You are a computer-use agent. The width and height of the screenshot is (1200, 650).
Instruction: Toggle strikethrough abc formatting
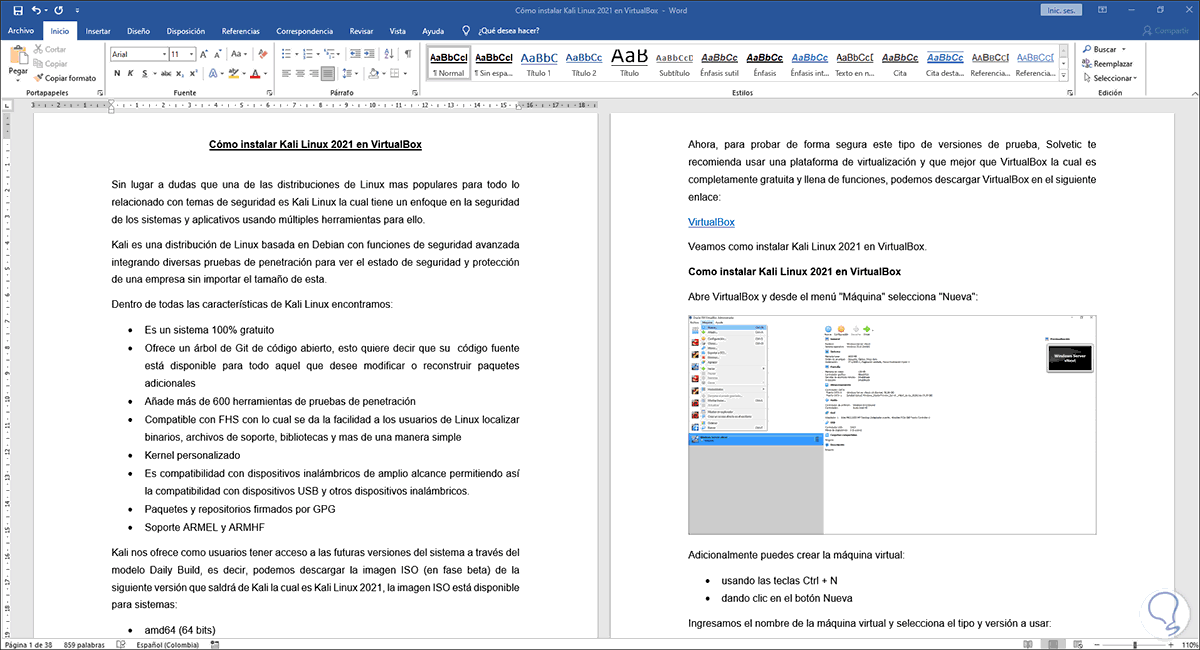point(168,74)
